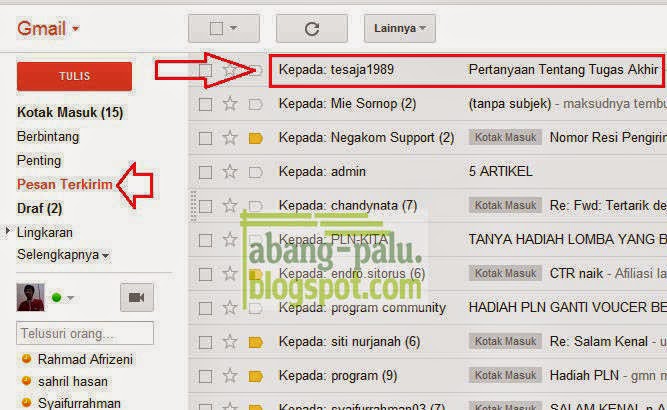Star the siti nurjanah message
This screenshot has height=410, width=667.
(x=230, y=342)
